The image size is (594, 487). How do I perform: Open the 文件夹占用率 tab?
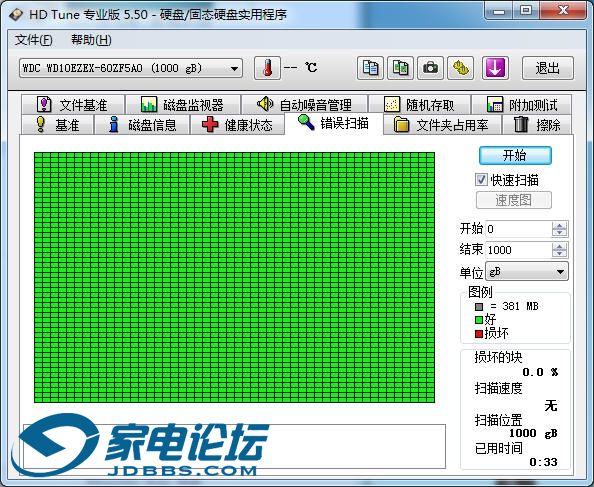[x=442, y=125]
